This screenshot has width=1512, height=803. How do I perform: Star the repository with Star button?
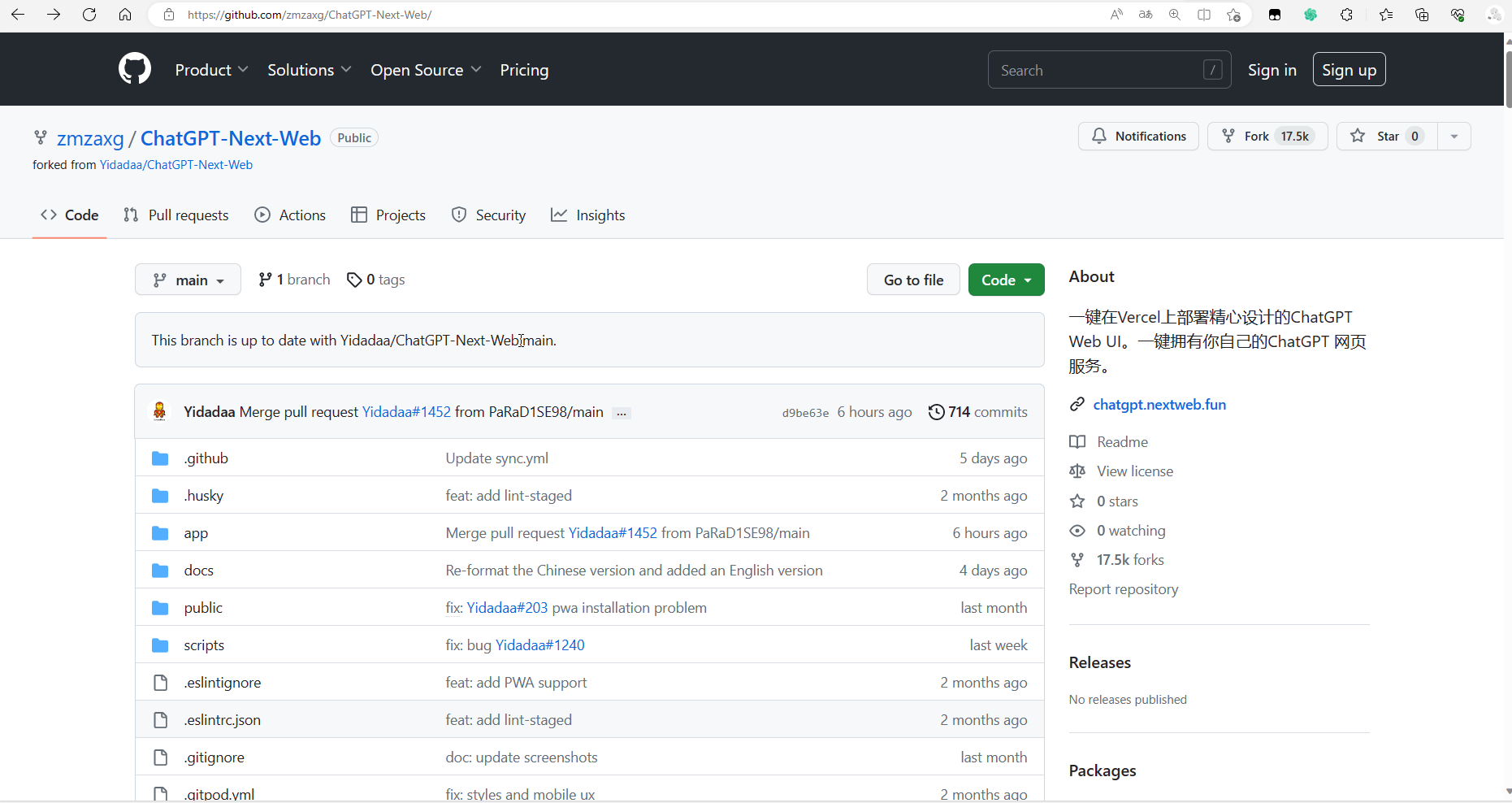point(1387,136)
